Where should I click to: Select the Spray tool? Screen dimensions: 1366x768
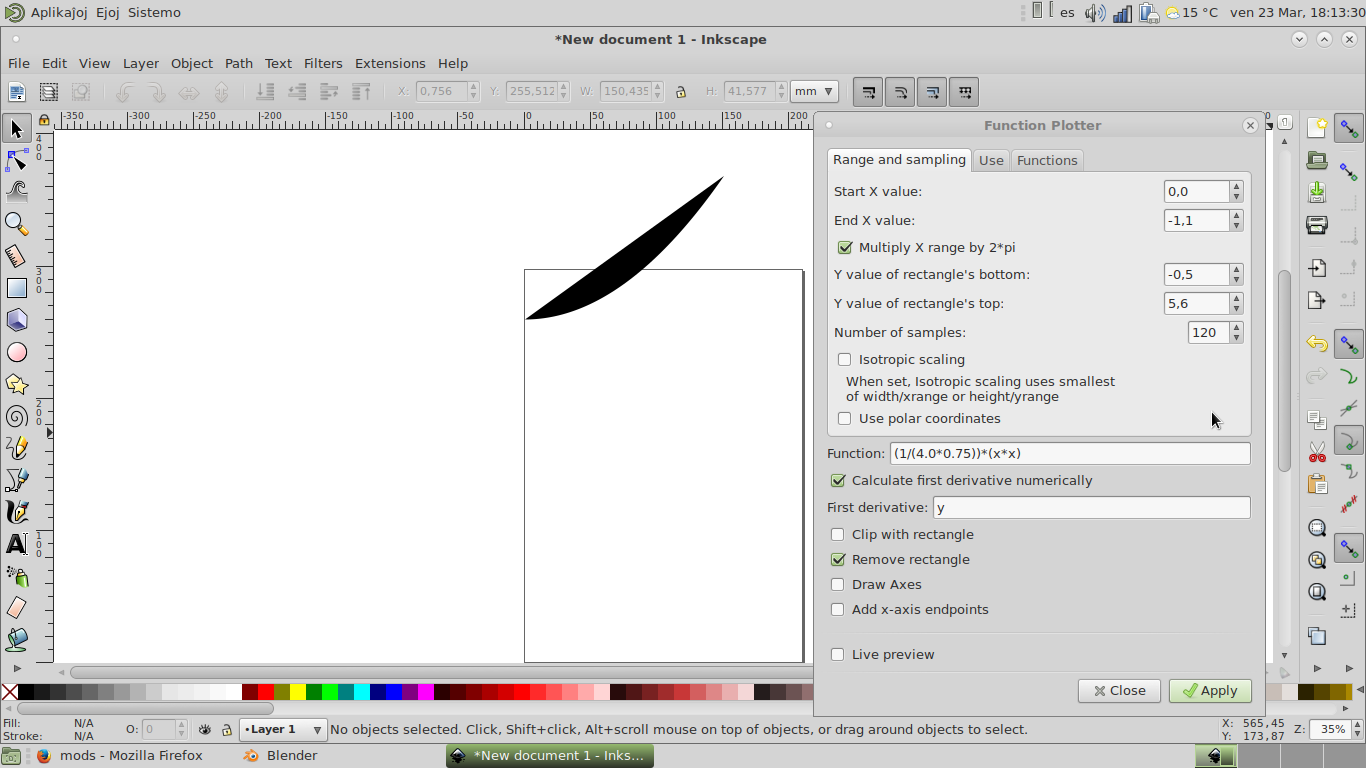[x=16, y=576]
